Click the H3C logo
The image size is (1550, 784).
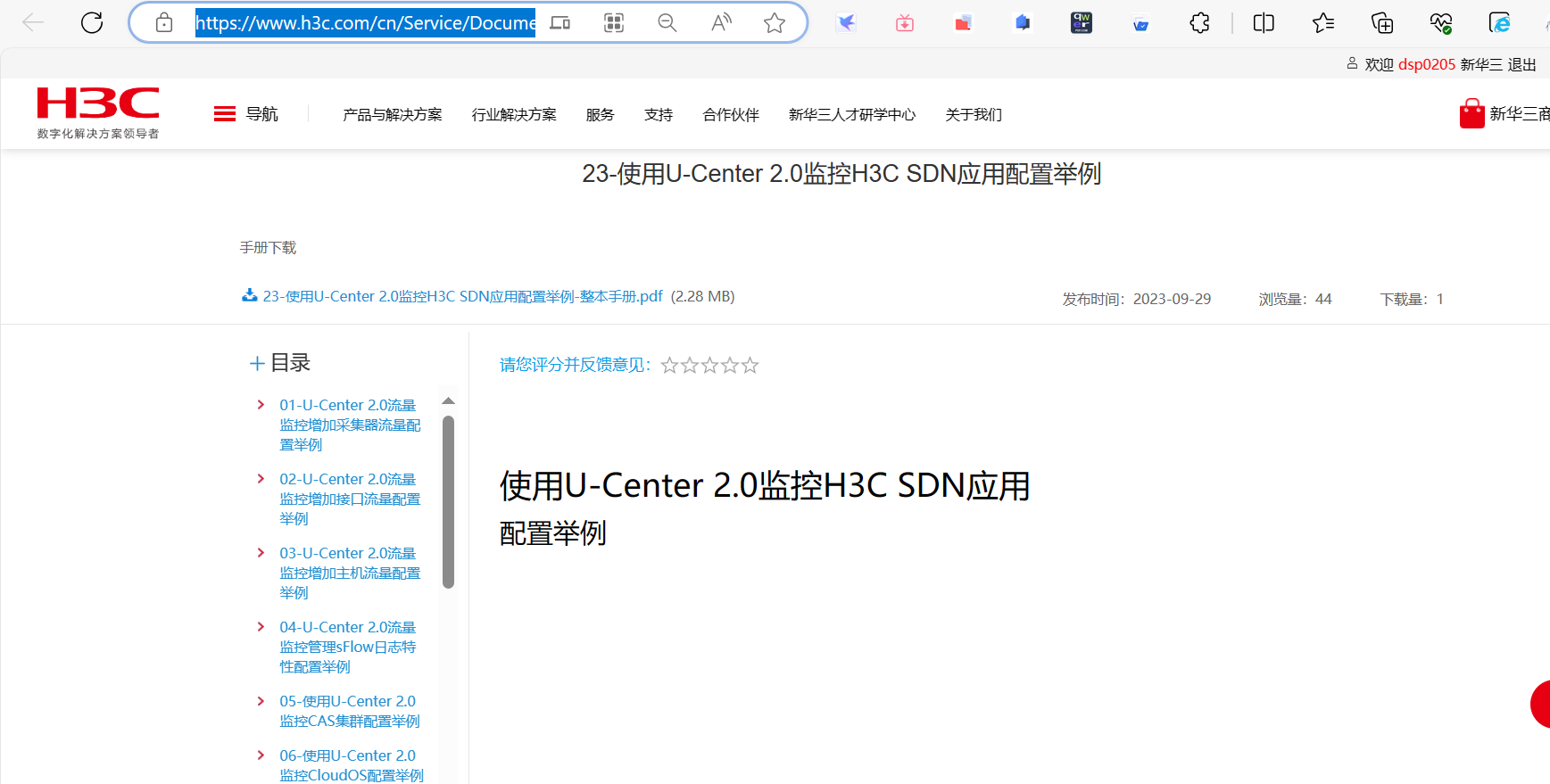98,112
